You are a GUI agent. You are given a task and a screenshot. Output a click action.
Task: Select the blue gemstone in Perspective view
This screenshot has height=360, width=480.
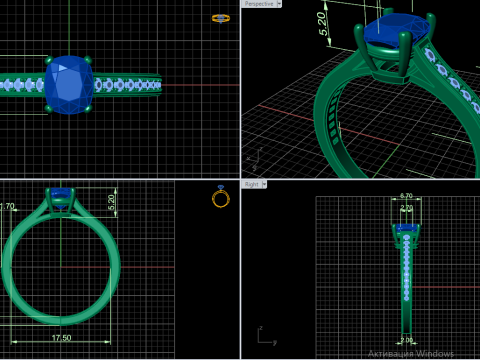pyautogui.click(x=396, y=30)
